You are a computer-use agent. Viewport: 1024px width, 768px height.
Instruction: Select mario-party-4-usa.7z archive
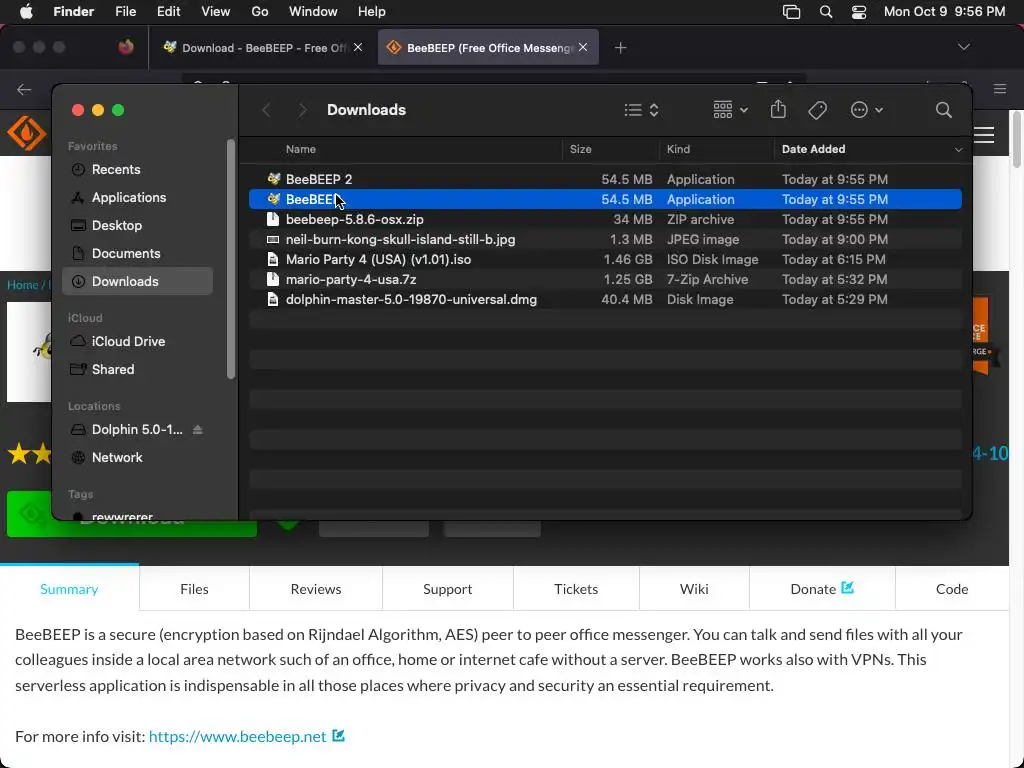605,280
